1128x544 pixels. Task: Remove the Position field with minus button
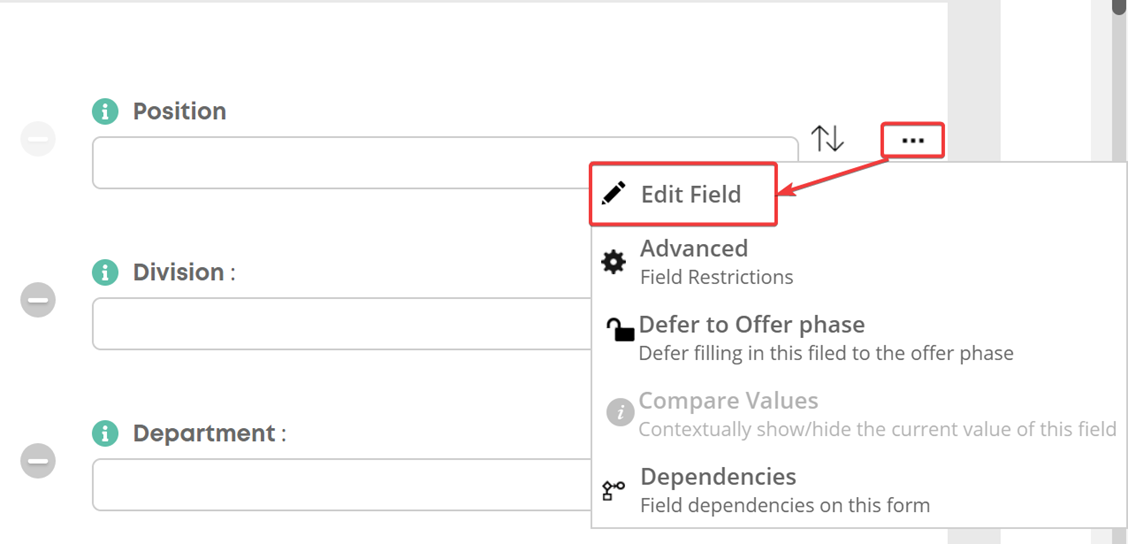(x=37, y=138)
